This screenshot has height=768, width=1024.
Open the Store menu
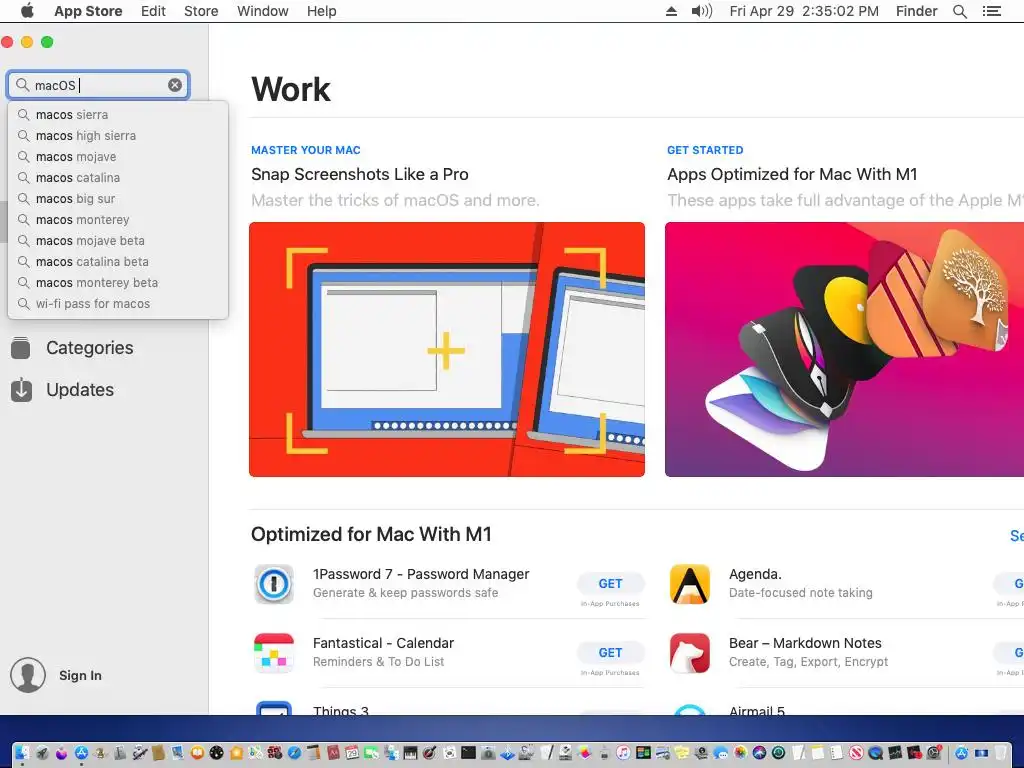click(201, 11)
